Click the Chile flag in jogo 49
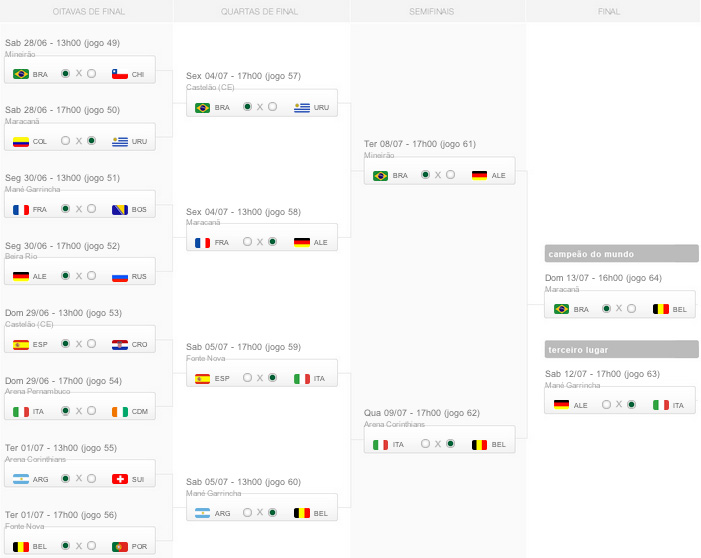701x558 pixels. [120, 74]
